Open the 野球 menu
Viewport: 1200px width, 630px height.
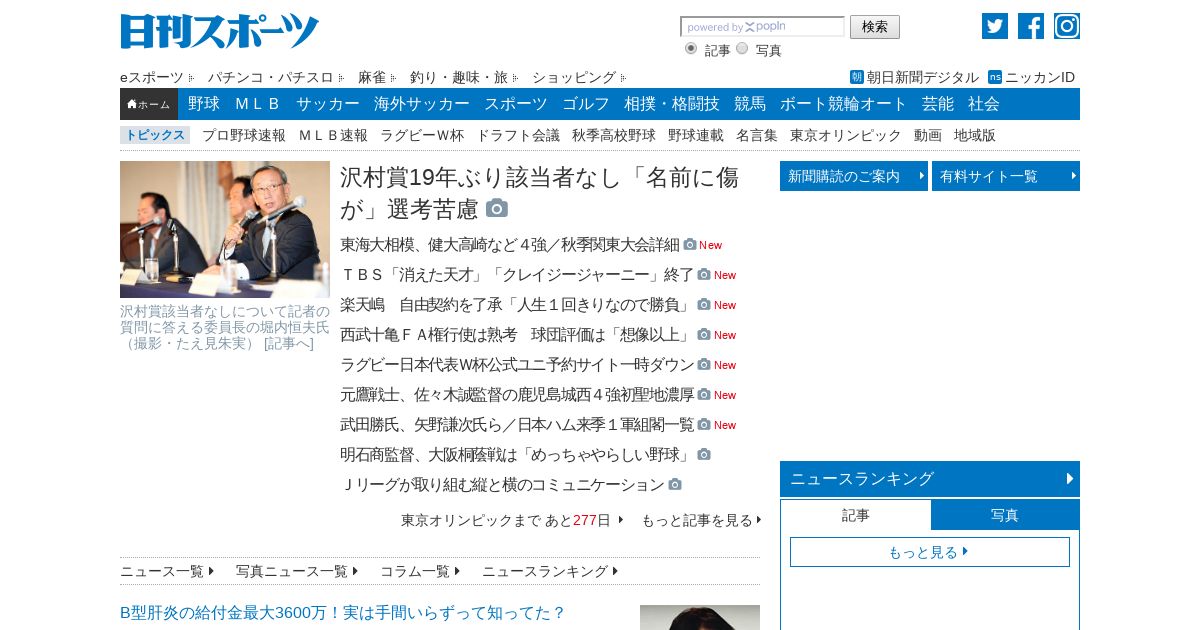coord(204,104)
